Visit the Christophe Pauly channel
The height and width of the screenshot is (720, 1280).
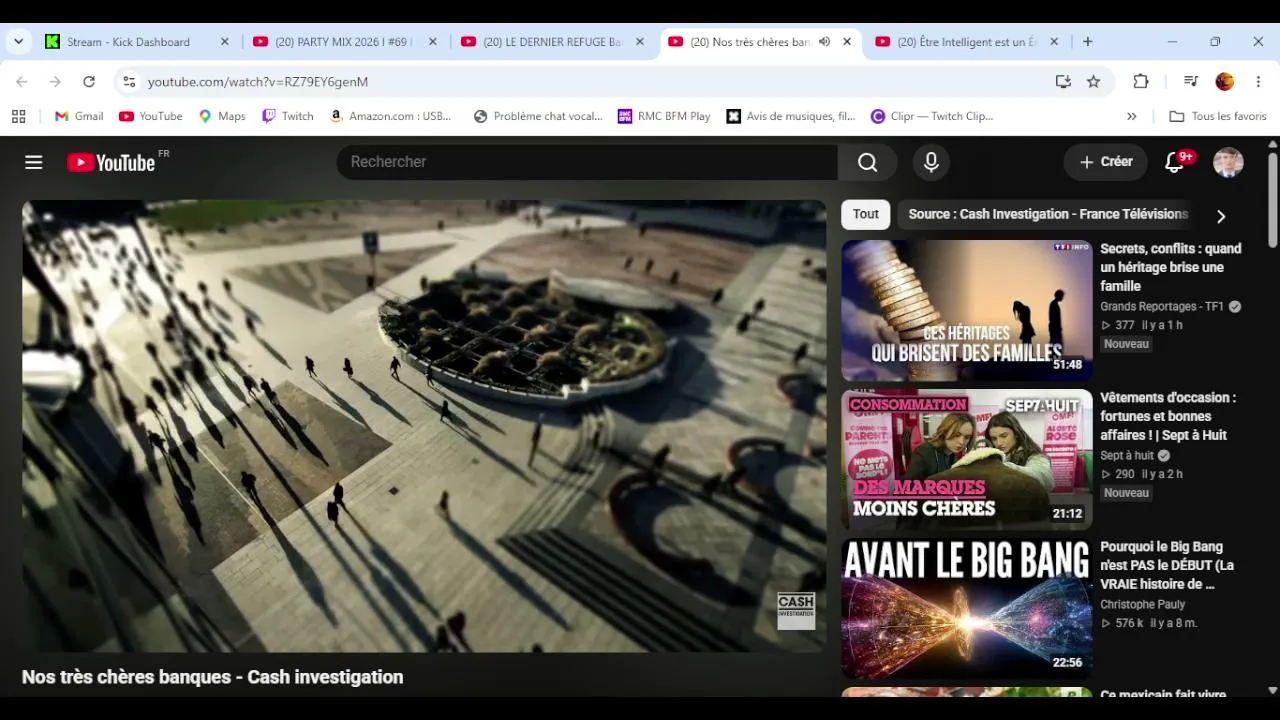pos(1142,605)
